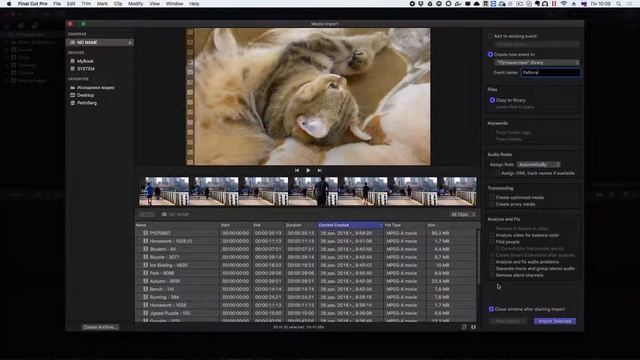Image resolution: width=640 pixels, height=360 pixels.
Task: Open the Modify menu
Action: pyautogui.click(x=136, y=4)
